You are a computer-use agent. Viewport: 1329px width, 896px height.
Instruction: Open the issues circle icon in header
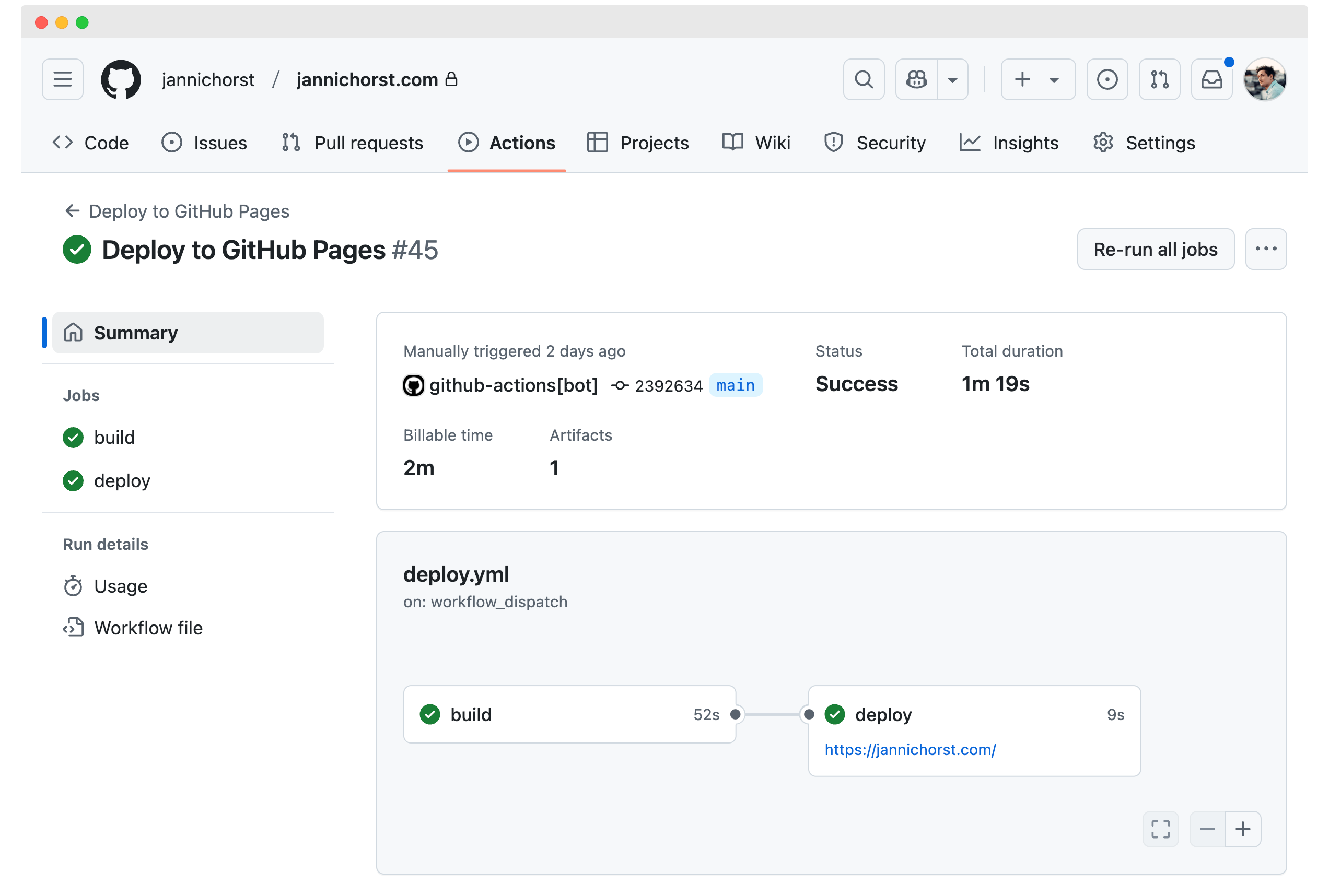click(x=1106, y=79)
